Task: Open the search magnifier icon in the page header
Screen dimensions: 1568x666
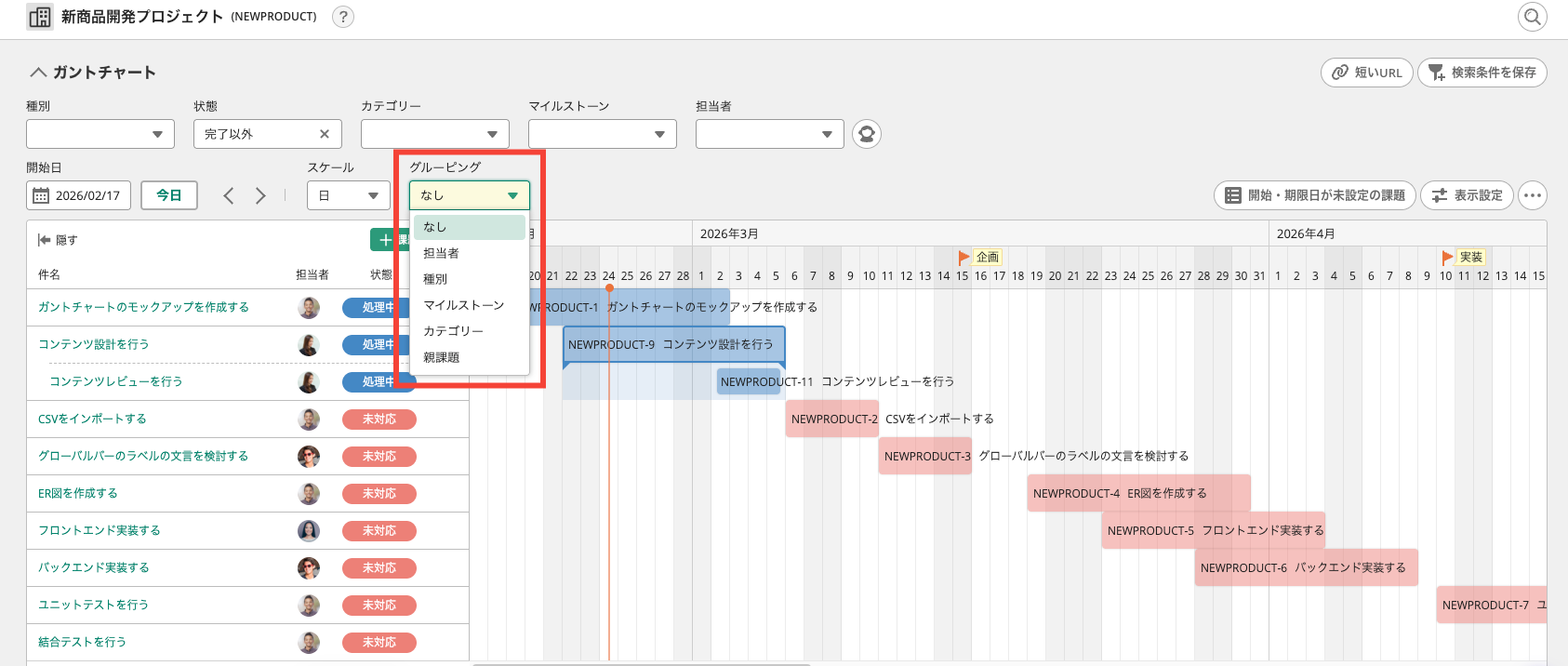Action: coord(1532,17)
